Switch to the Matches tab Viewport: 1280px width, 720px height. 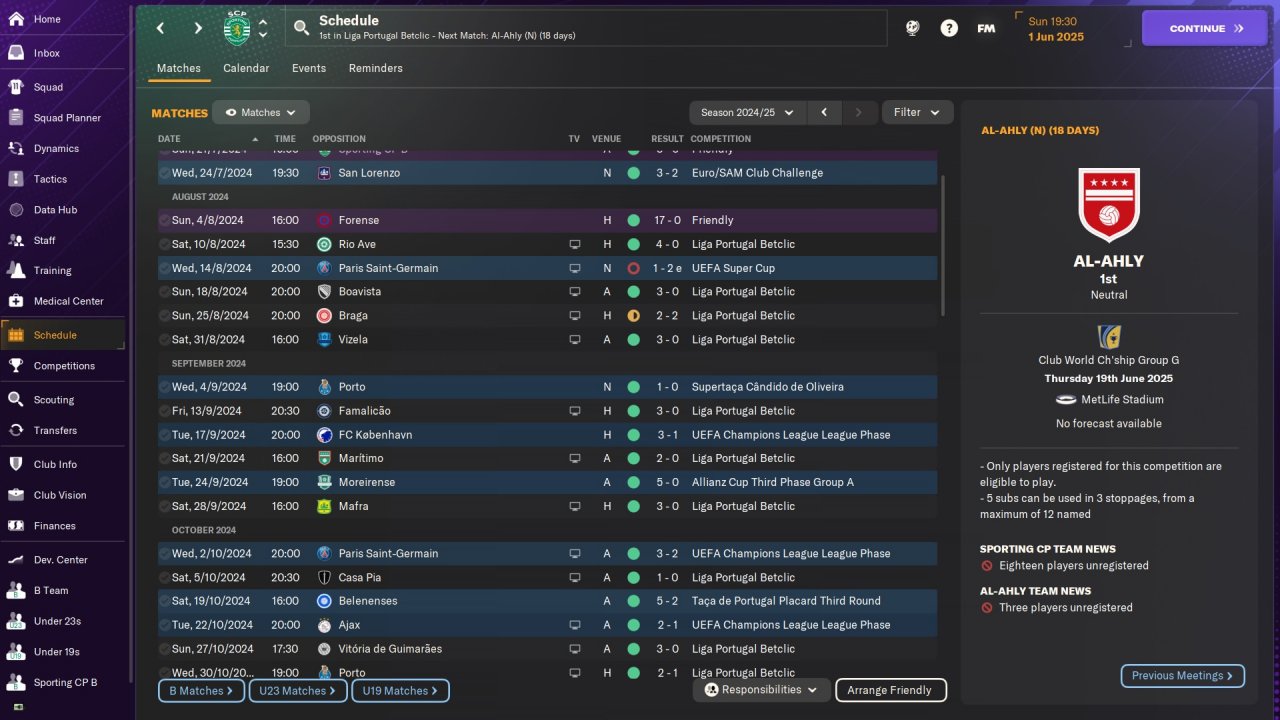[179, 68]
